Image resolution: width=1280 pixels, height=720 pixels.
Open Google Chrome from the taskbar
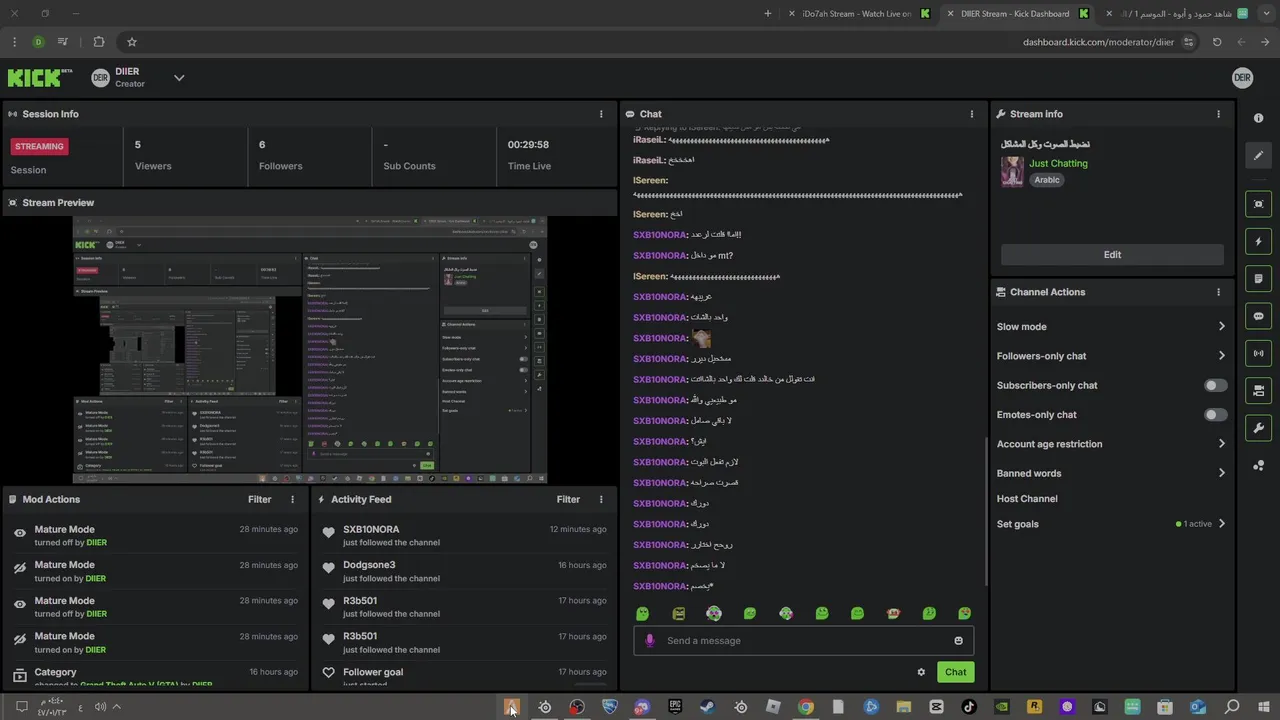point(805,707)
